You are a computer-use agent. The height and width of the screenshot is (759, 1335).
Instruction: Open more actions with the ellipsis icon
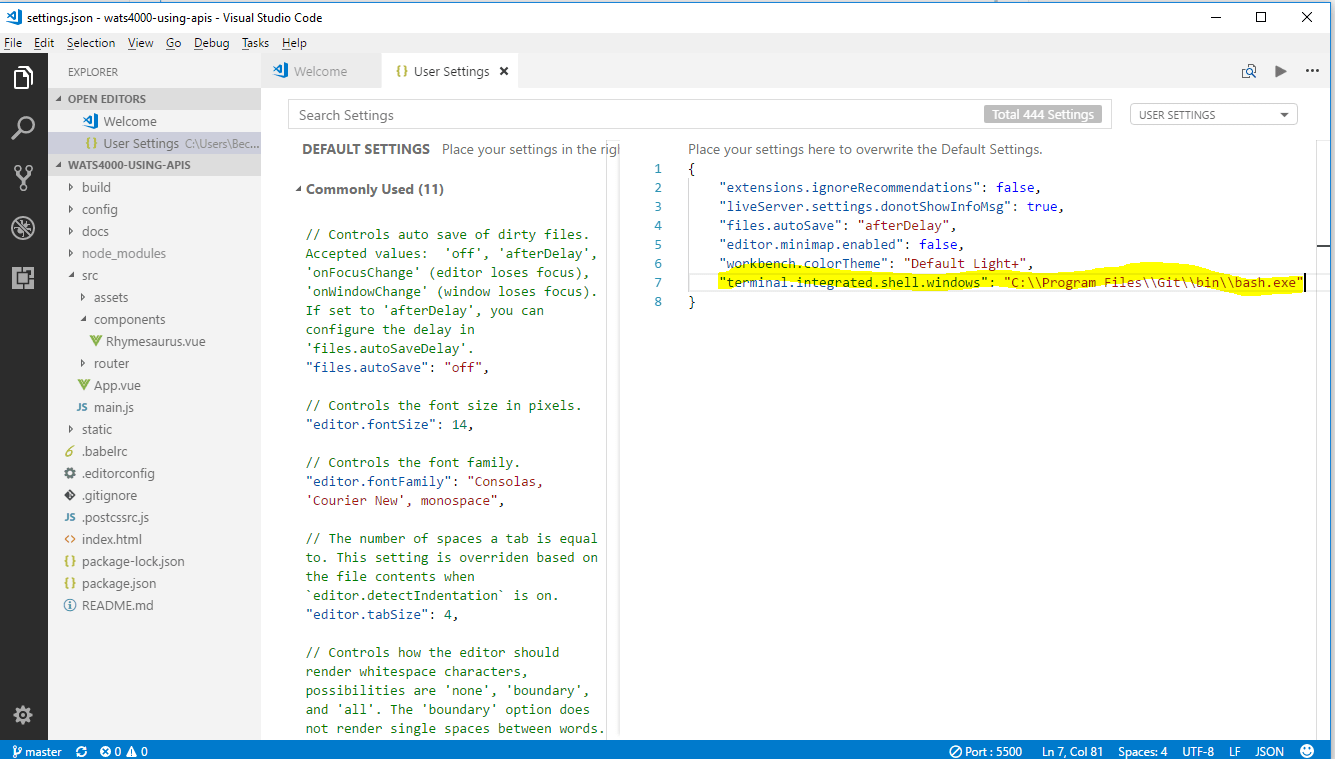tap(1313, 71)
